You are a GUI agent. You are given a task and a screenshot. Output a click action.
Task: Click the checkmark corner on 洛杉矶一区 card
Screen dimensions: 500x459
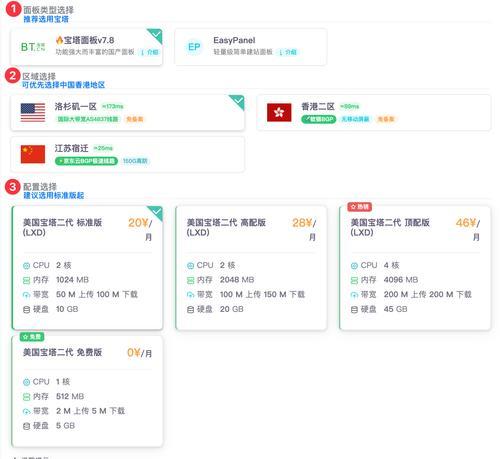238,101
